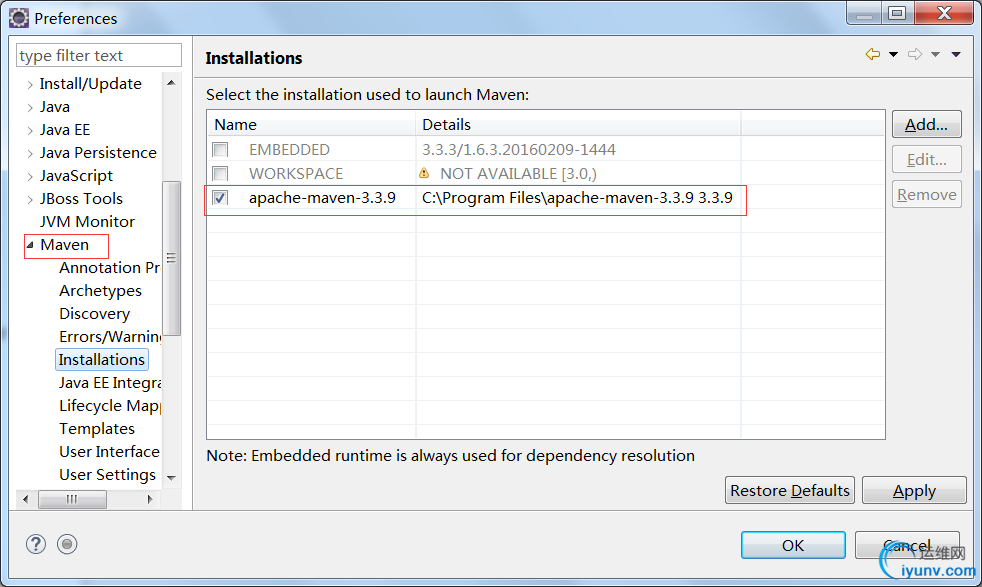This screenshot has width=982, height=587.
Task: Toggle the EMBEDDED installation checkbox
Action: pos(220,150)
